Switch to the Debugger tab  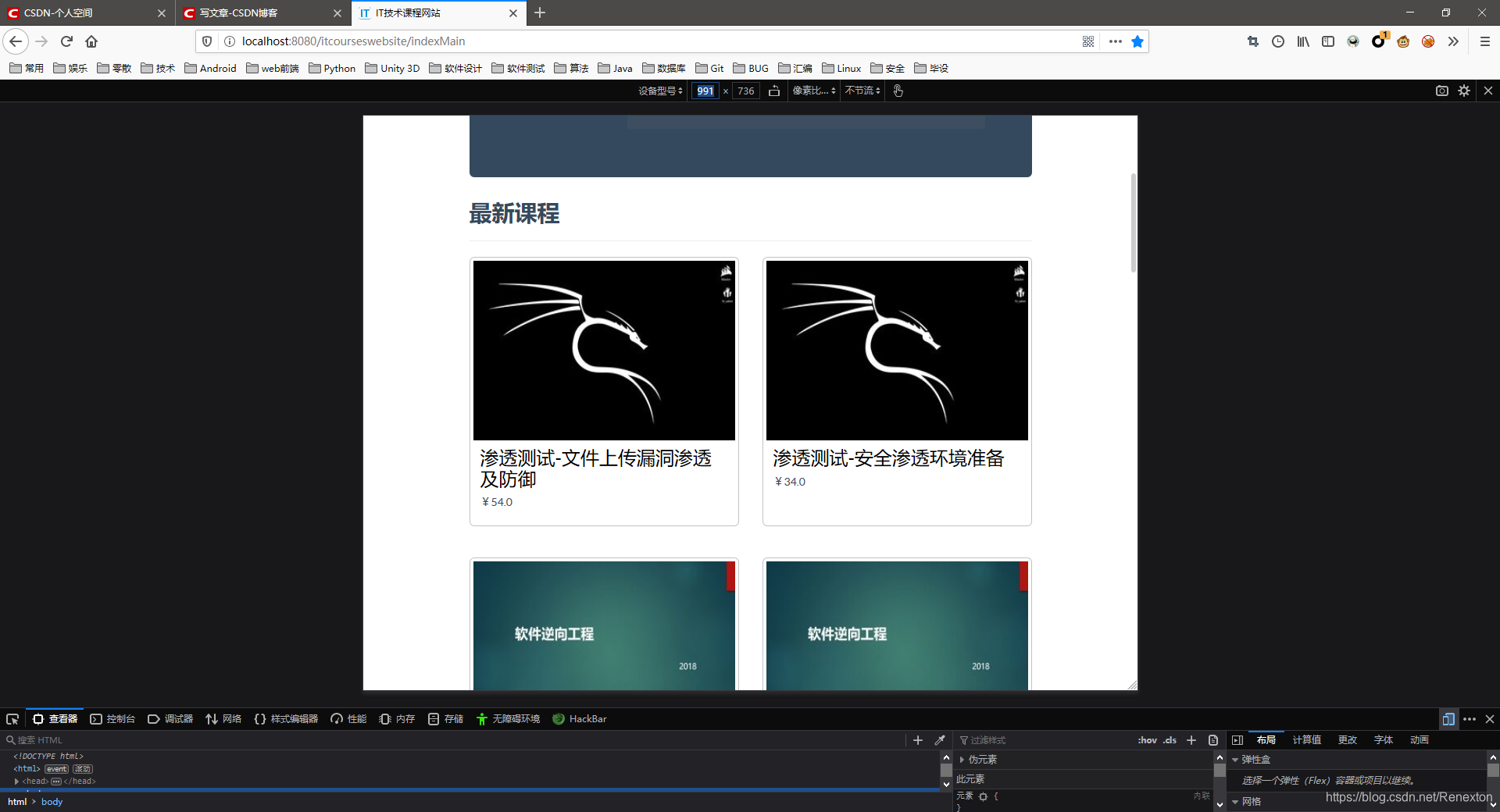point(170,719)
